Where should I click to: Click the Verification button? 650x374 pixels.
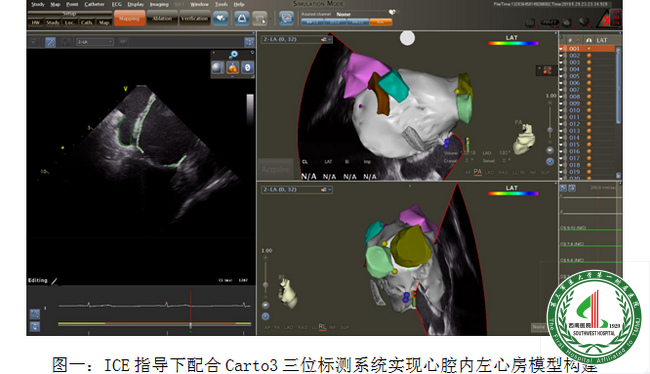[x=194, y=19]
